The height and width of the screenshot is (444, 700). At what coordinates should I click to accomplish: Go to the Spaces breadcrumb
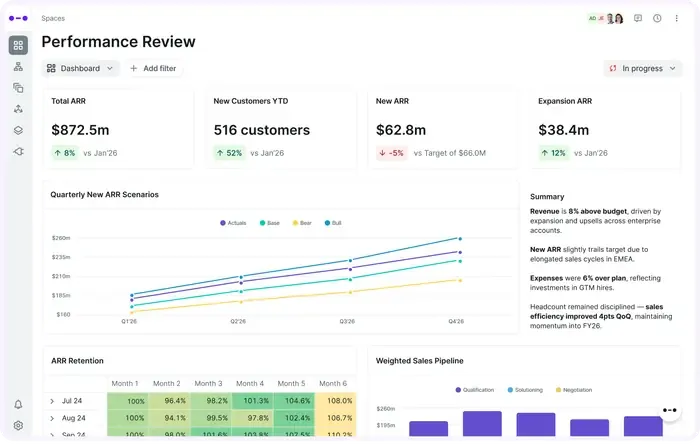coord(53,18)
